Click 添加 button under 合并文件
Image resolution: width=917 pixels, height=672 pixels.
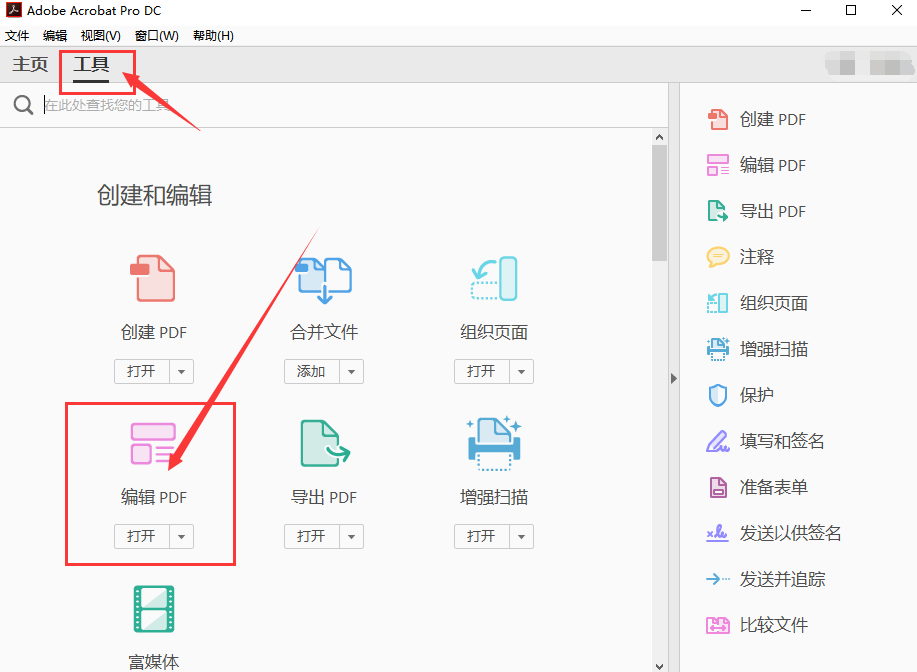click(312, 371)
